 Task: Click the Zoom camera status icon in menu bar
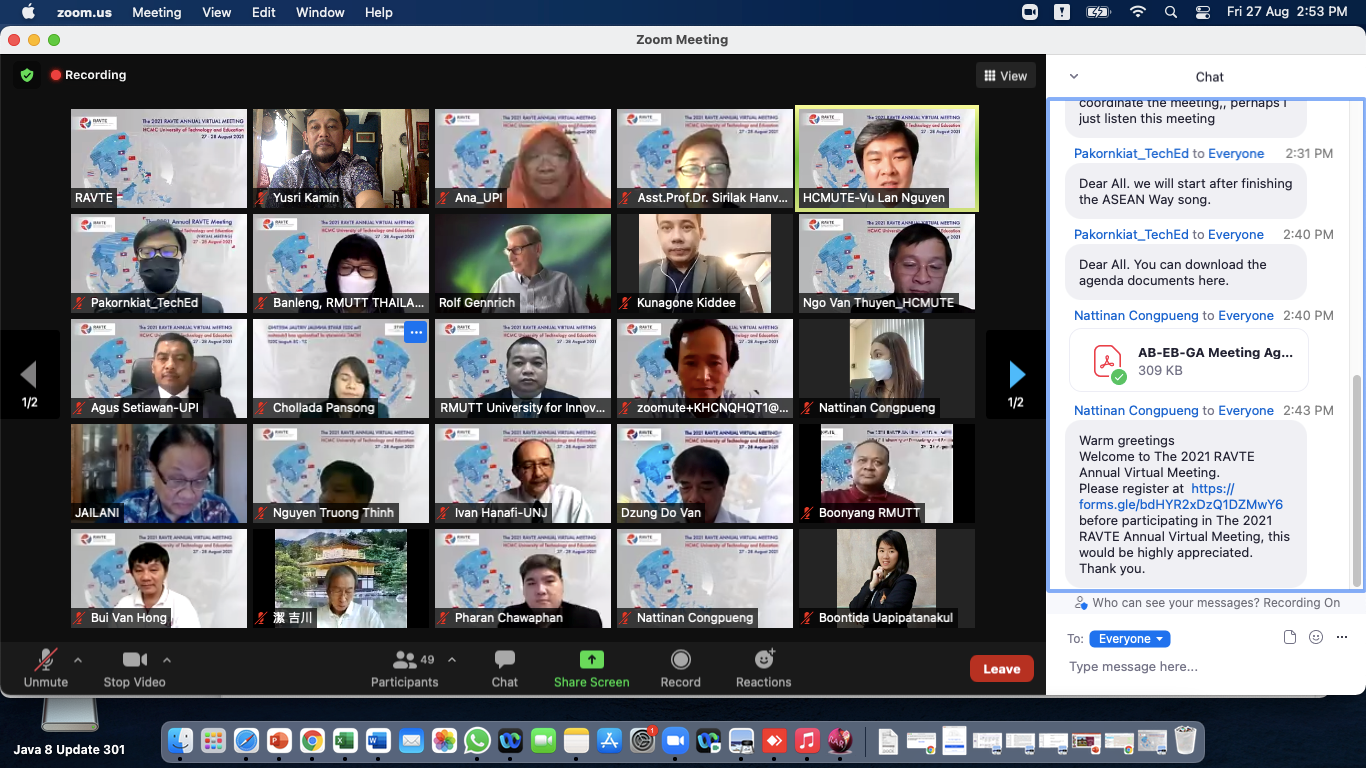click(x=1030, y=12)
